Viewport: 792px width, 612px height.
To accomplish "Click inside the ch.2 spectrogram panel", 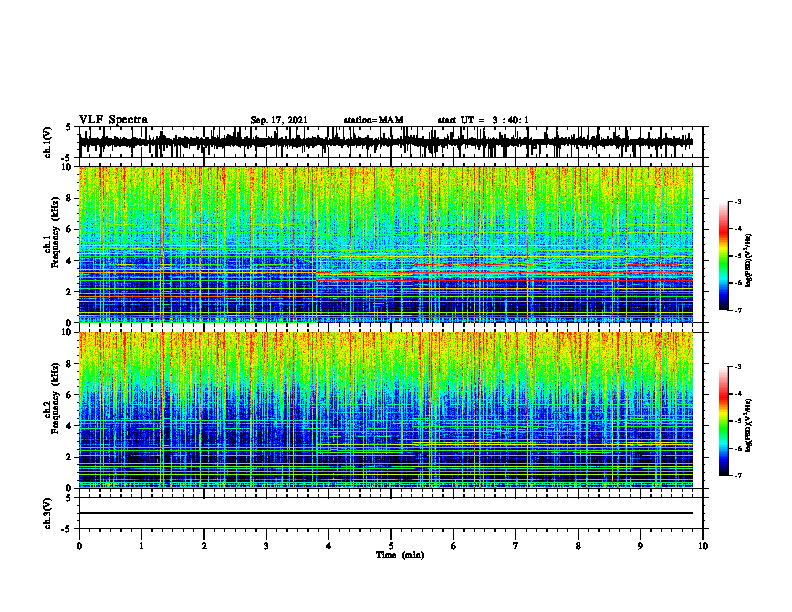I will coord(386,410).
